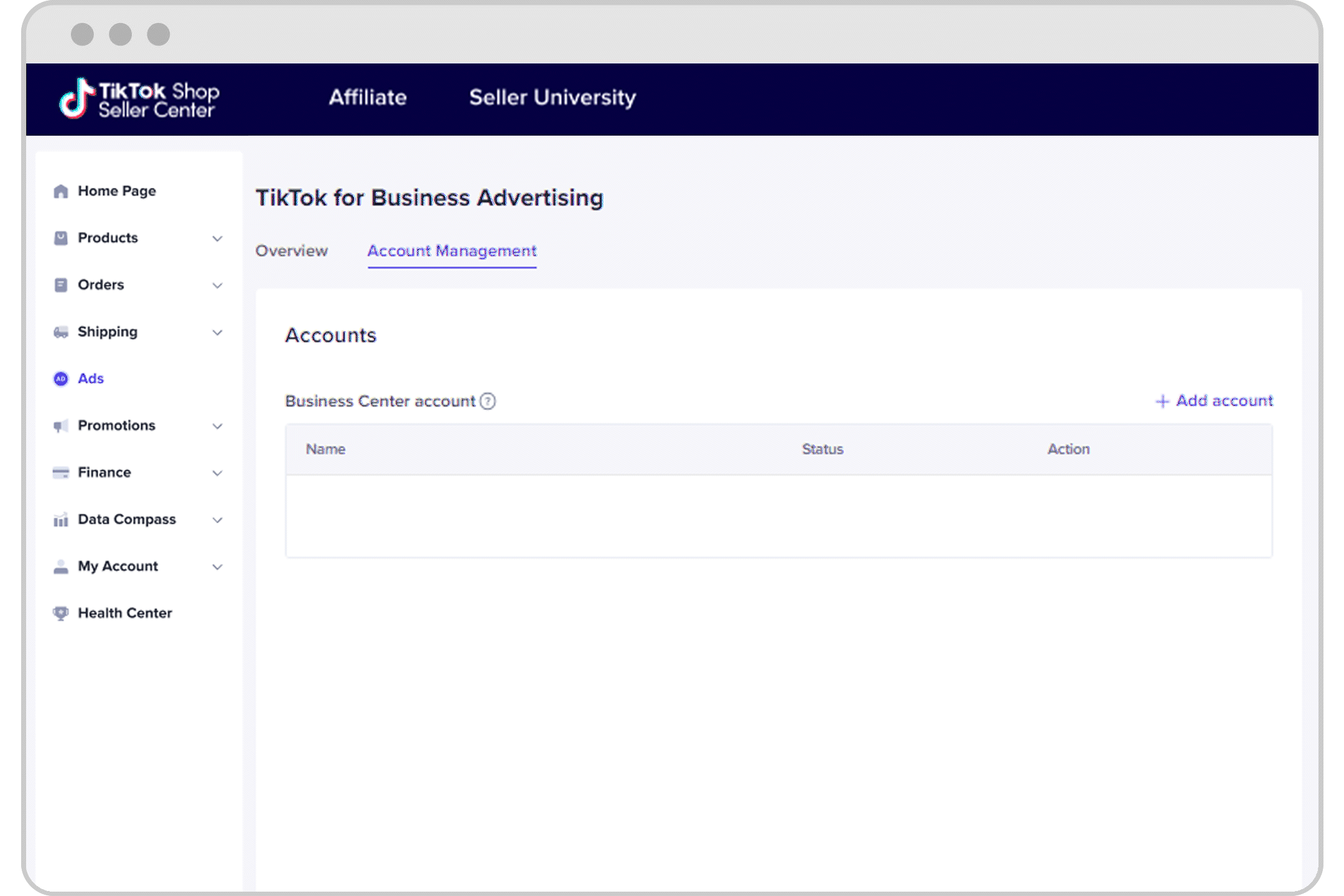
Task: Click the TikTok Shop Seller Center logo
Action: click(x=139, y=99)
